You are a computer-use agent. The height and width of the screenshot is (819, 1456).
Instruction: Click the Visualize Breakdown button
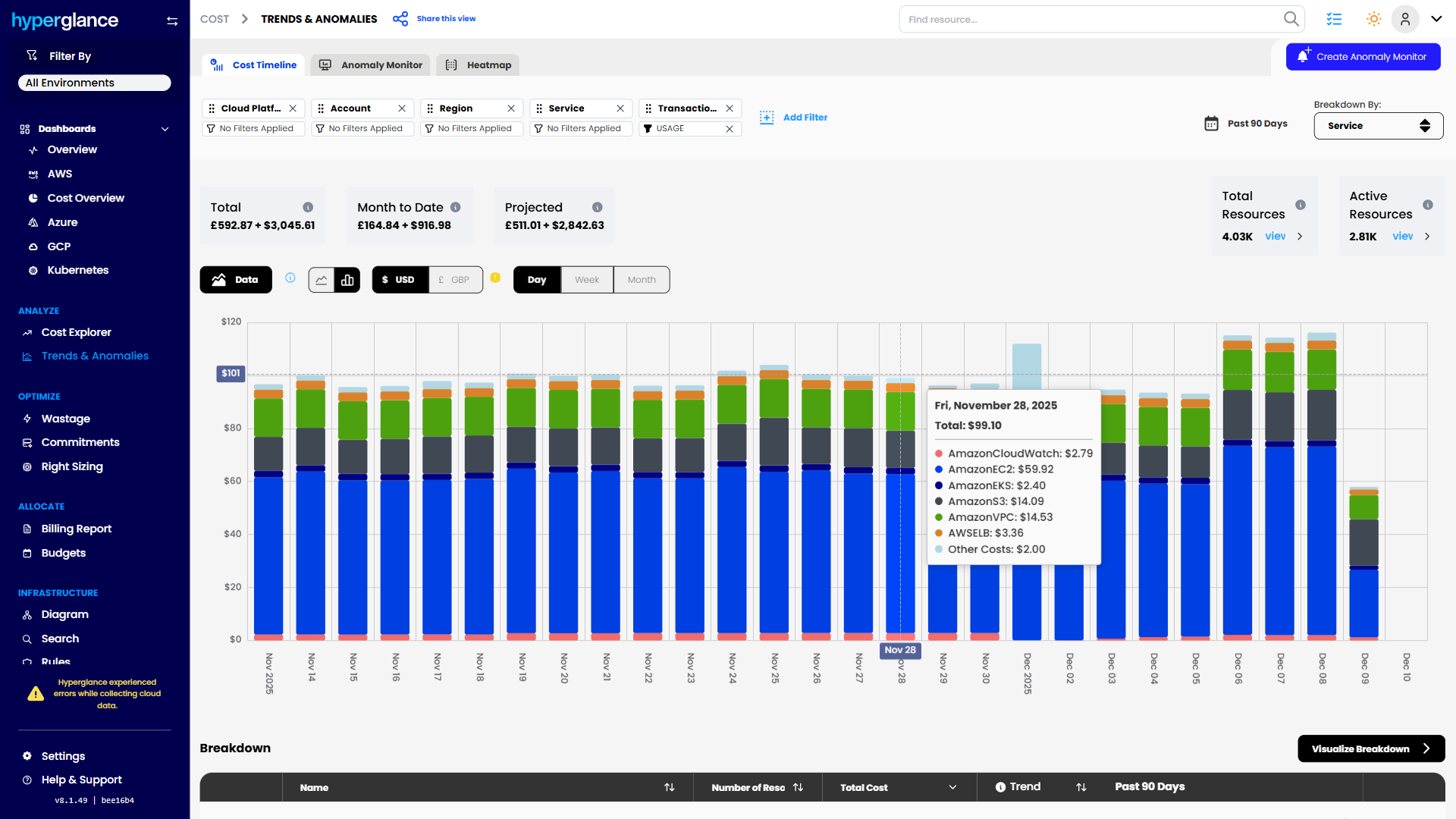[1370, 748]
